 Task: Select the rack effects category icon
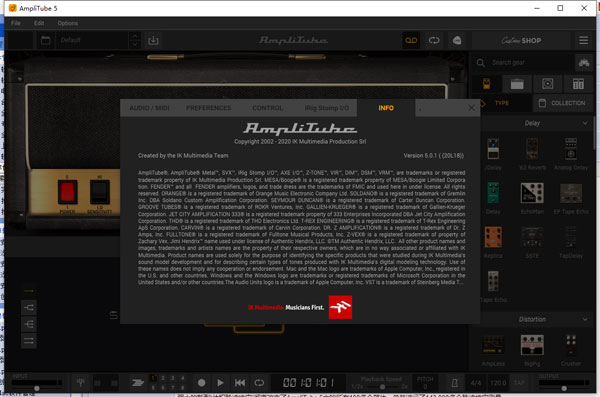click(578, 84)
